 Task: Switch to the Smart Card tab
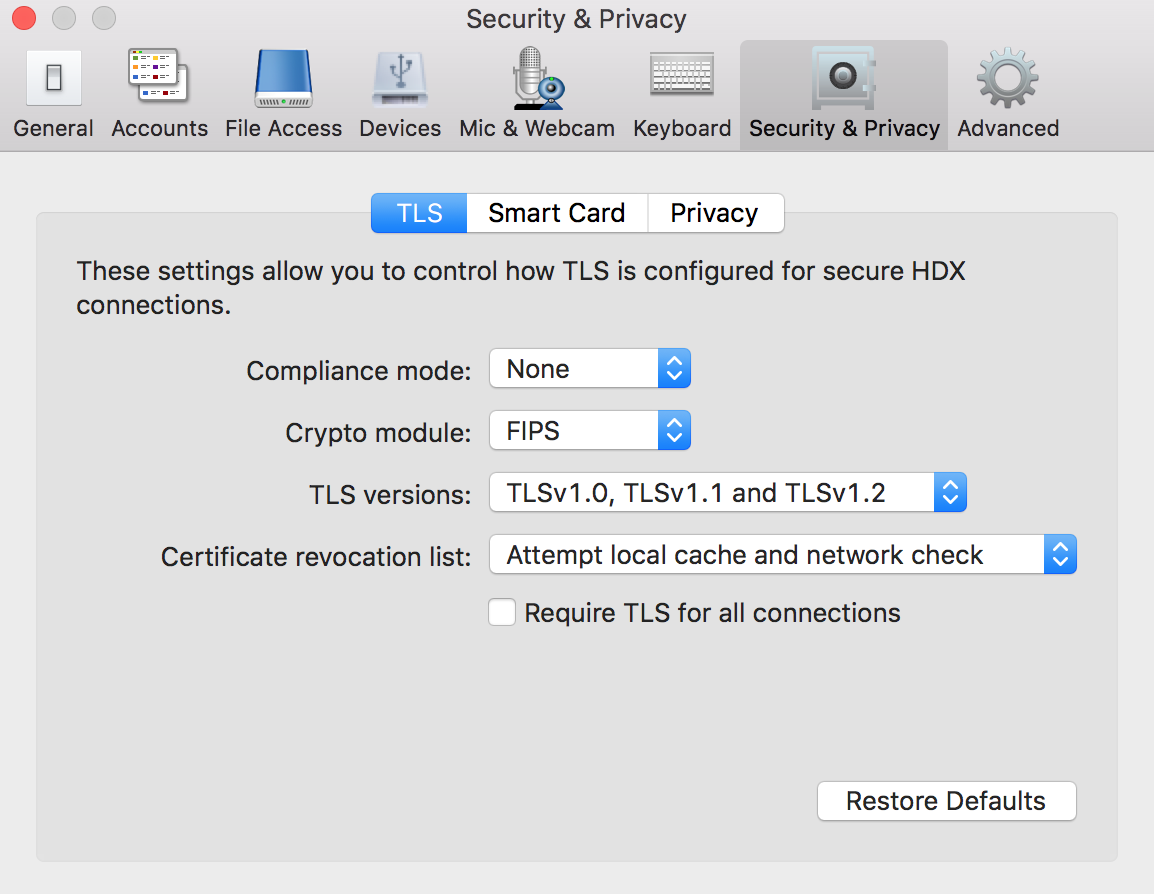pos(556,213)
